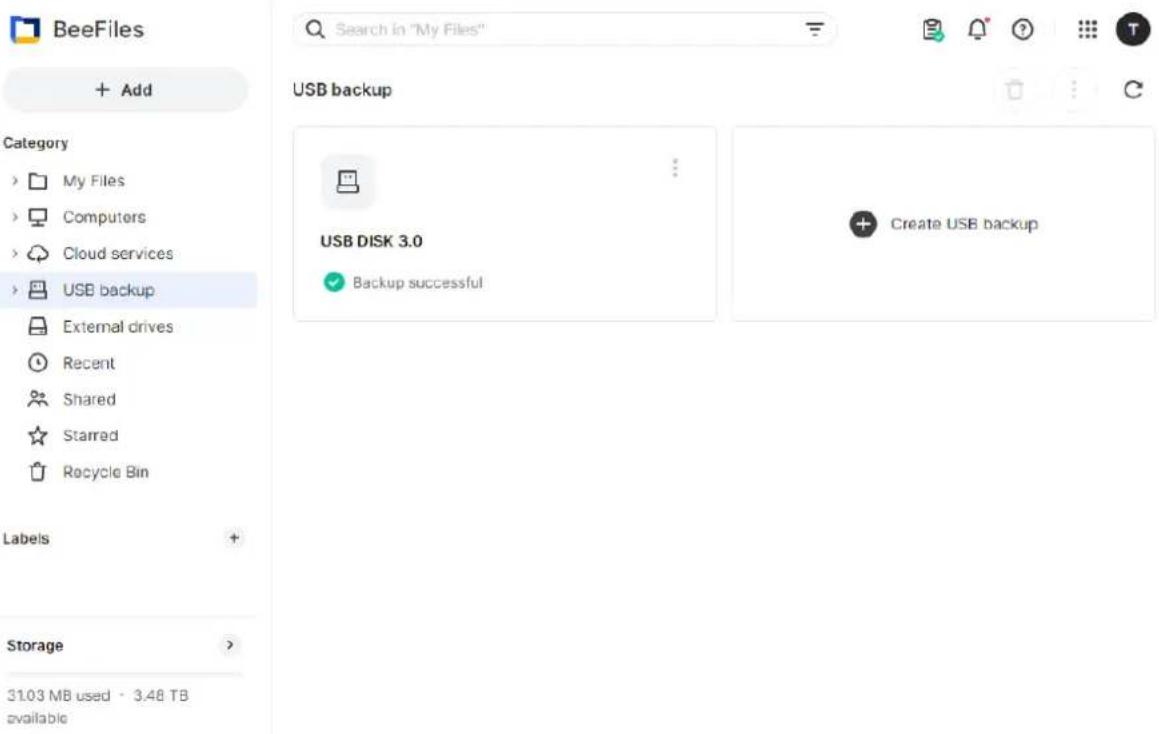Open Recycle Bin category
1159x734 pixels.
pyautogui.click(x=129, y=472)
